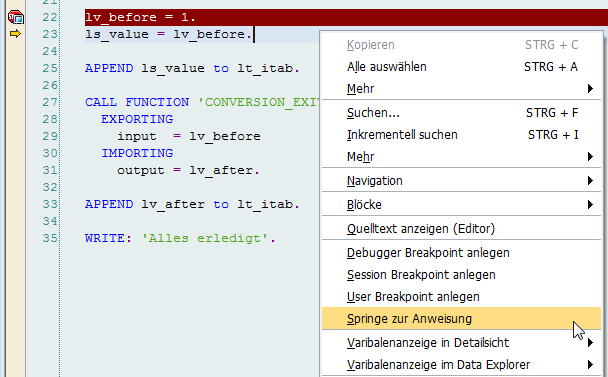Click the EXPORTING keyword on line 28

[x=137, y=119]
